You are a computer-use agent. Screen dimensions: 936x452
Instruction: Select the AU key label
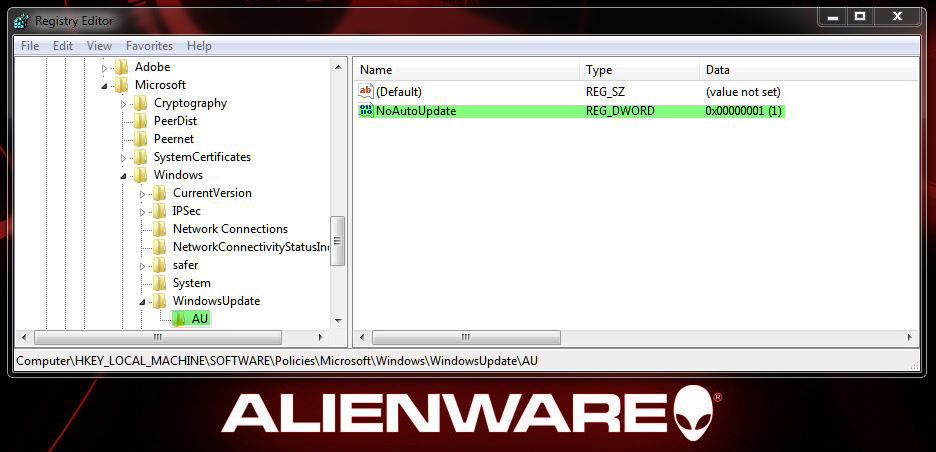tap(200, 319)
